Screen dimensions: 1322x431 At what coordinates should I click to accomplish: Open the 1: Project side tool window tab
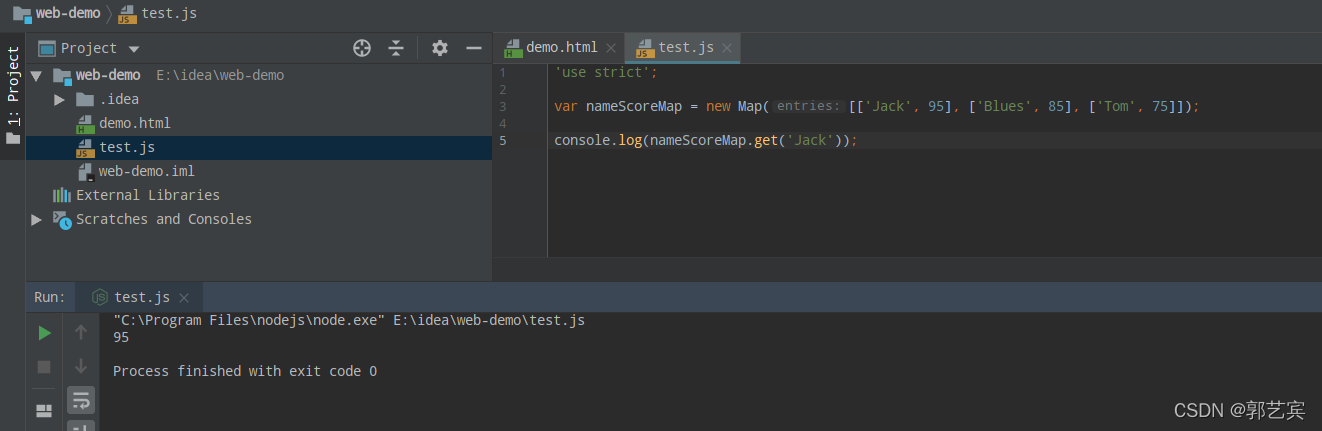coord(13,96)
